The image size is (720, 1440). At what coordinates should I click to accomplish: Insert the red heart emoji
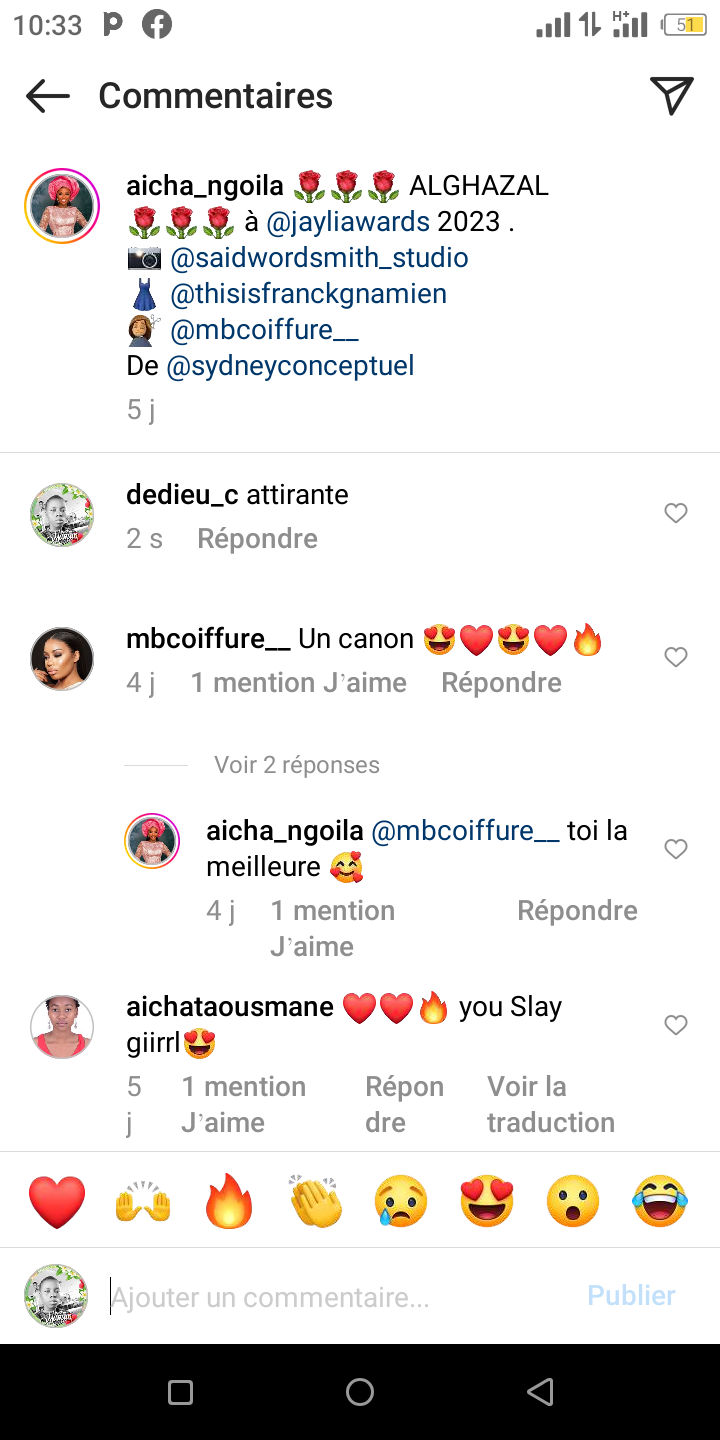tap(57, 1201)
